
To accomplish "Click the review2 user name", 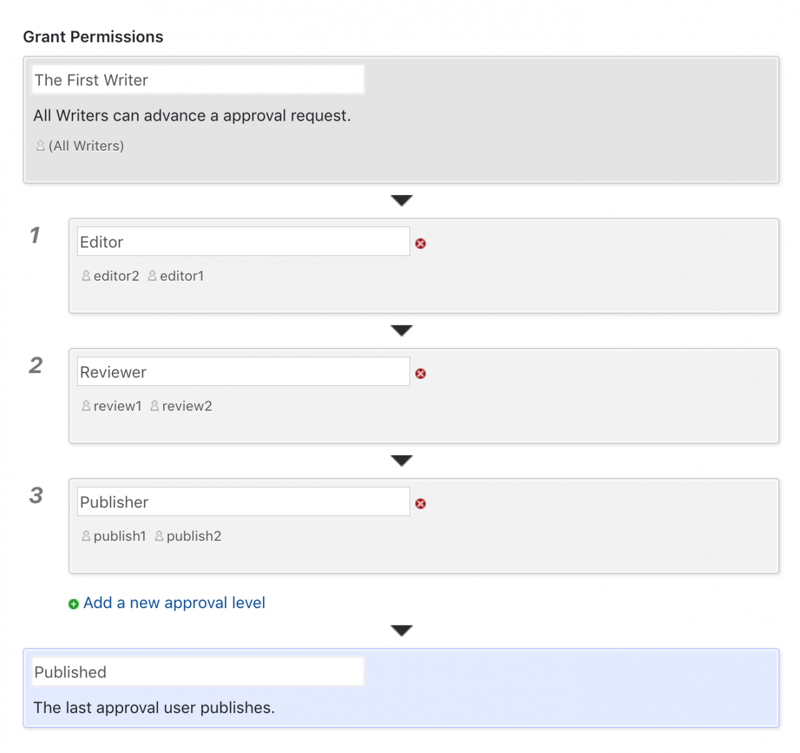I will (x=187, y=406).
